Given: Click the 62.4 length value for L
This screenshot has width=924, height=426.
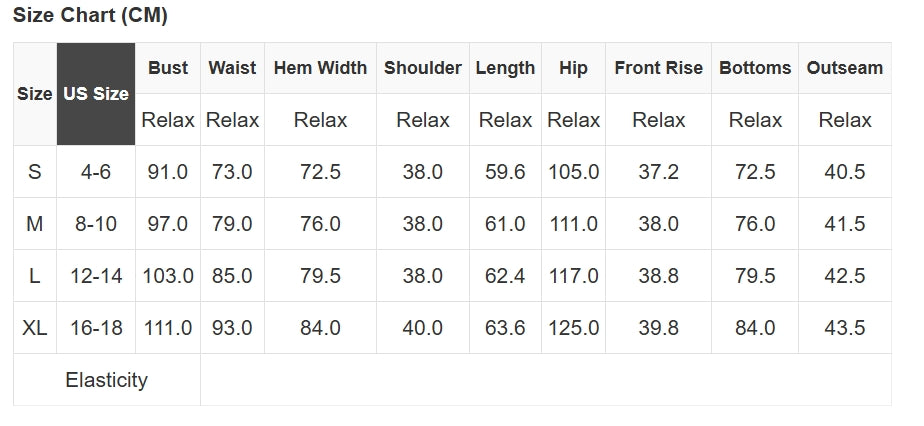Looking at the screenshot, I should point(505,276).
